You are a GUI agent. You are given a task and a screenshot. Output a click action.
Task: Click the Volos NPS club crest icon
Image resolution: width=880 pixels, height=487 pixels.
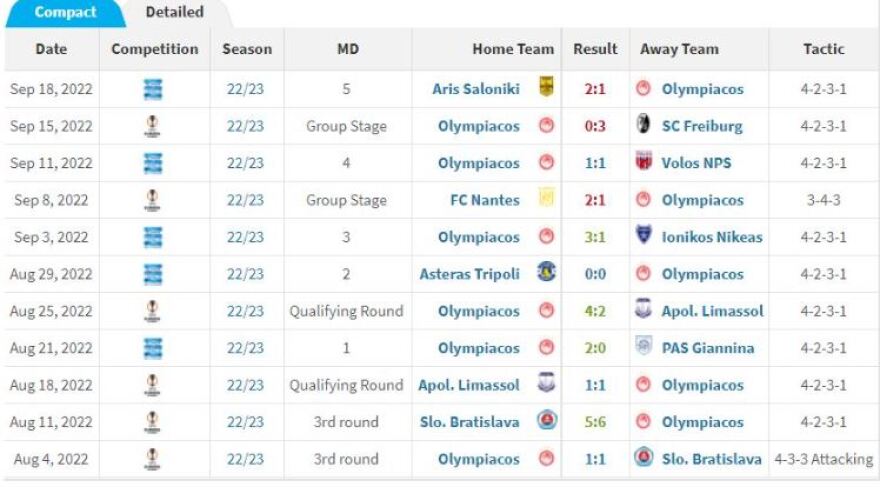tap(644, 163)
